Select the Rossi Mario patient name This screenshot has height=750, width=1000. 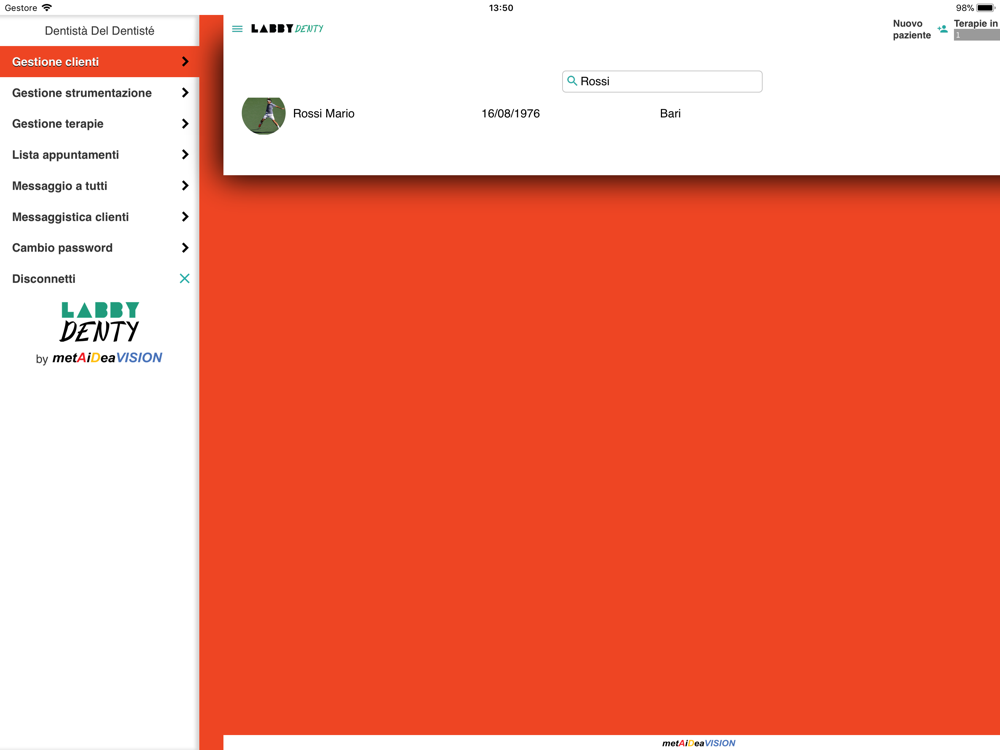coord(323,114)
